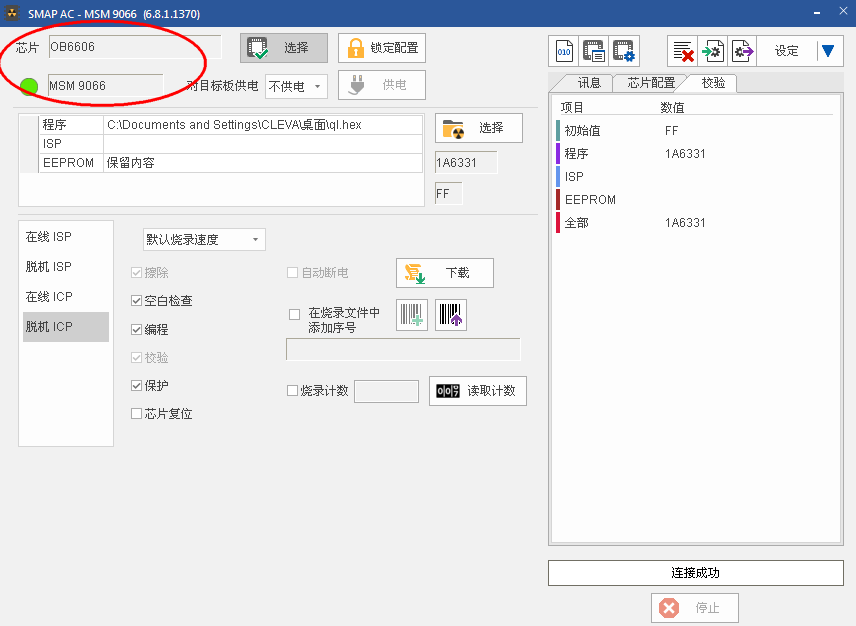Open the 默认烧录速度 speed dropdown
The width and height of the screenshot is (856, 626).
pyautogui.click(x=204, y=240)
